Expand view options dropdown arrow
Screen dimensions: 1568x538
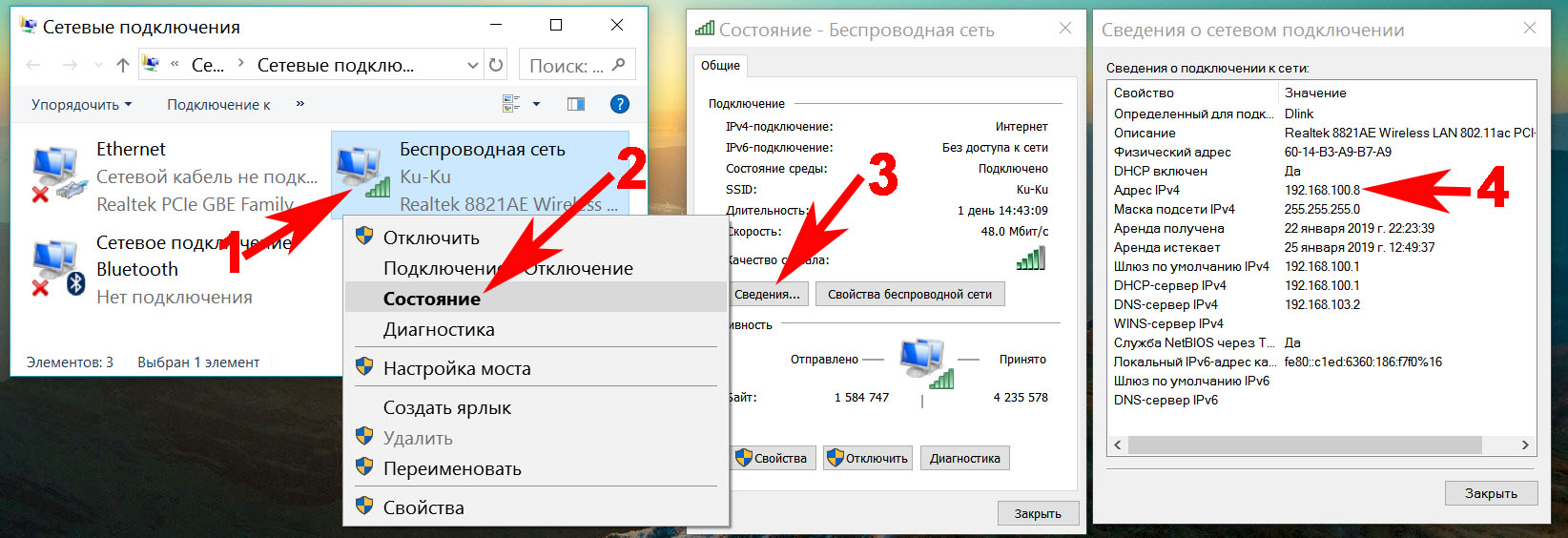click(536, 104)
